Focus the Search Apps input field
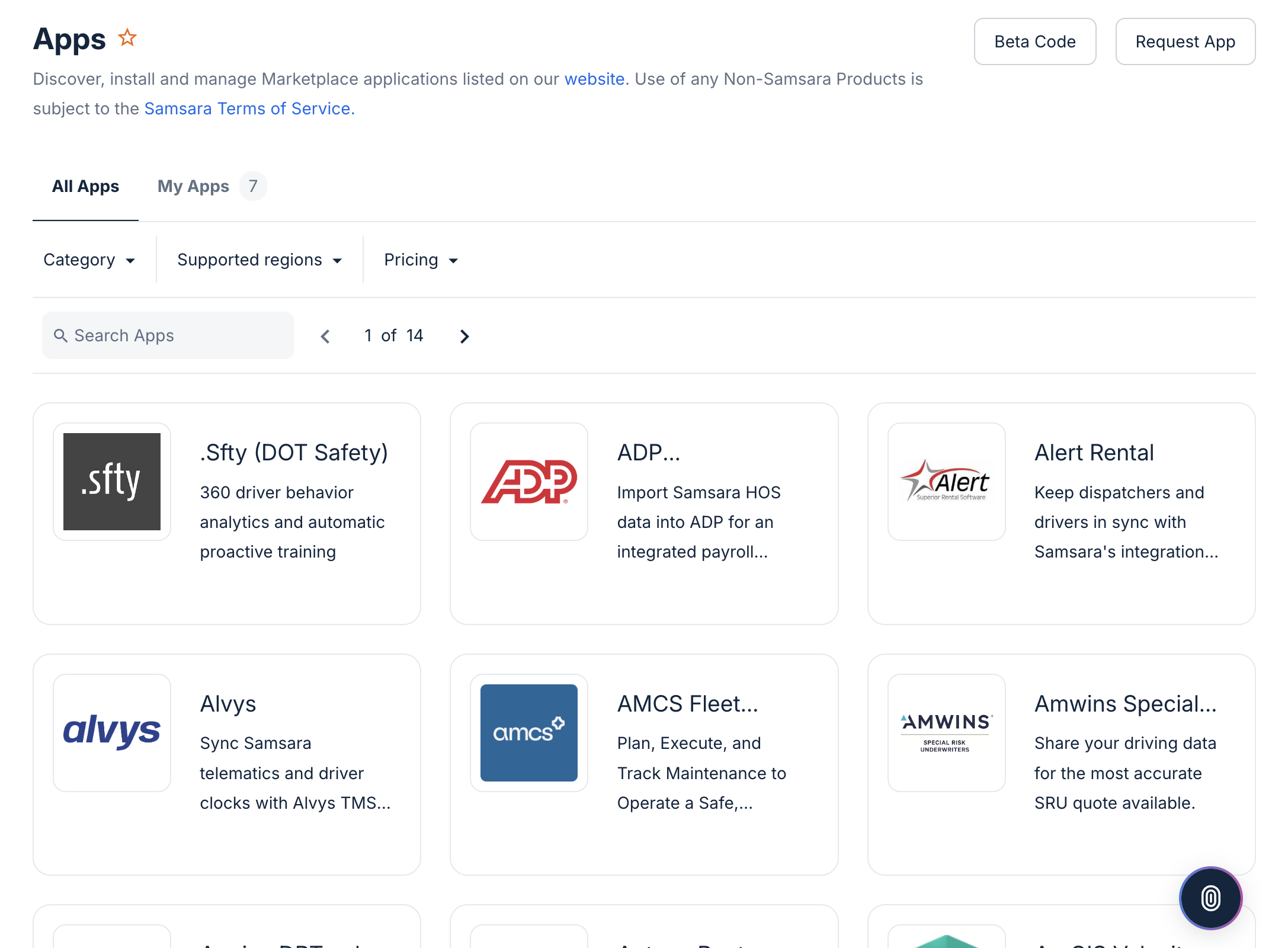The image size is (1288, 948). [168, 335]
